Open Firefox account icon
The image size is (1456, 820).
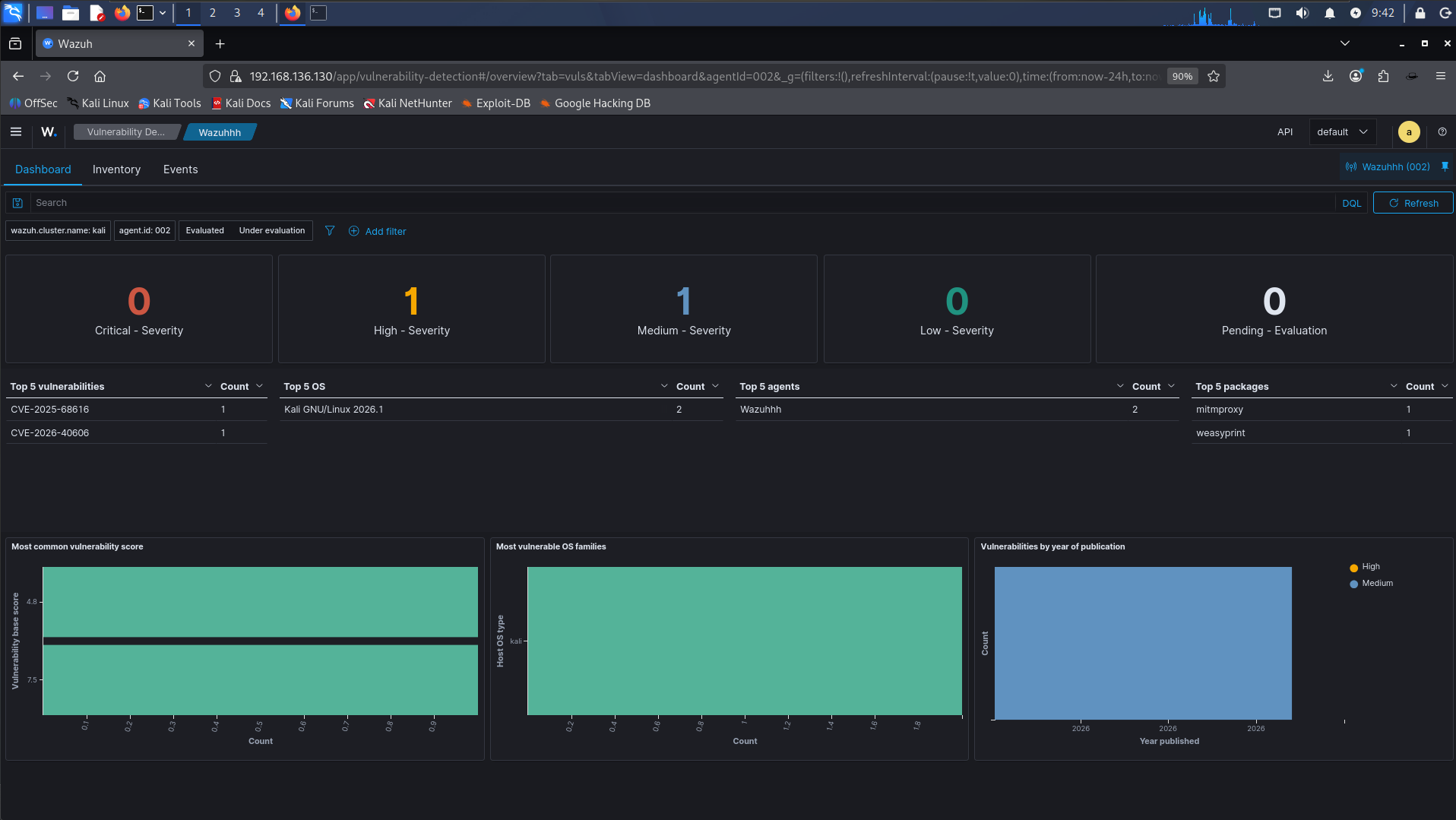point(1356,76)
